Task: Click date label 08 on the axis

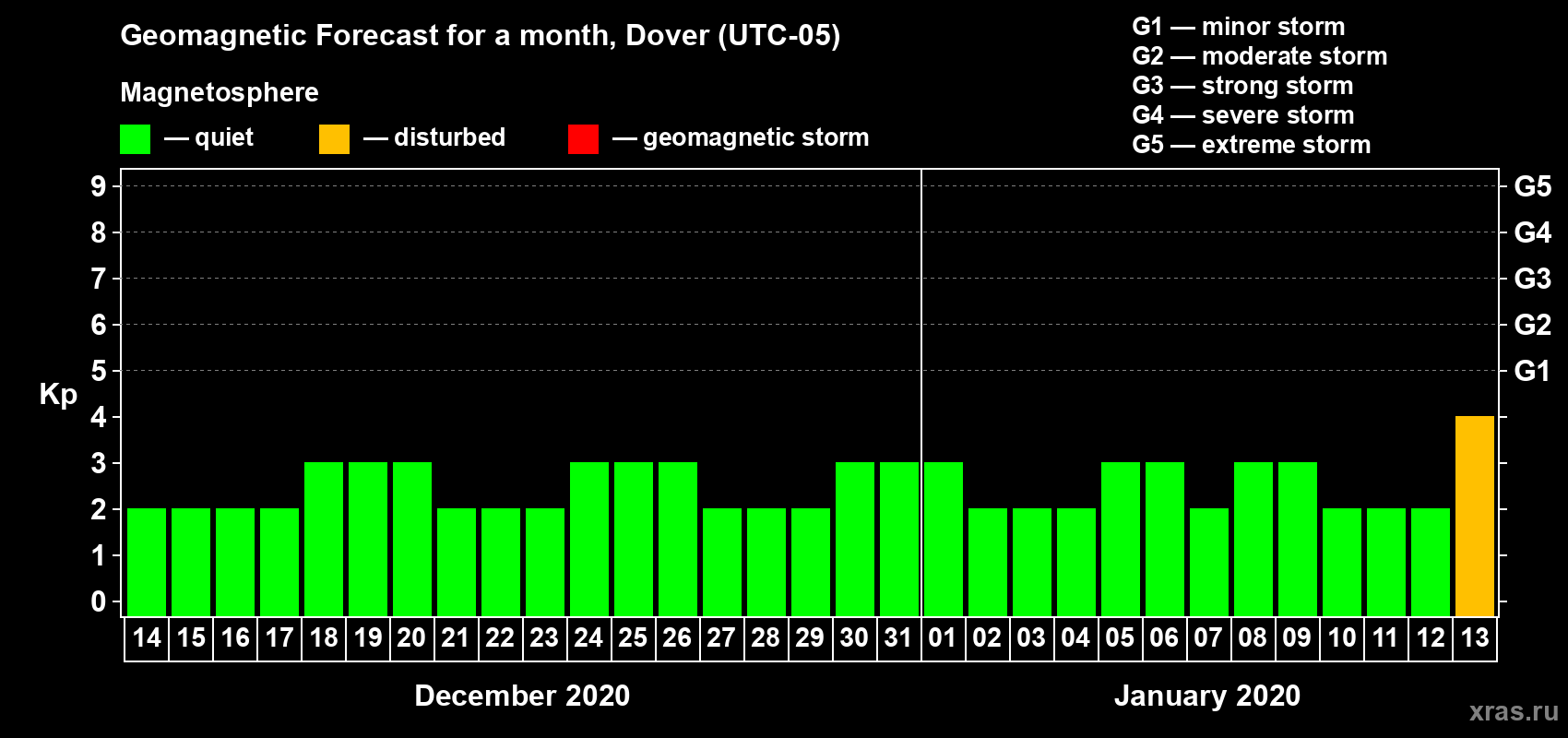Action: pos(1253,637)
